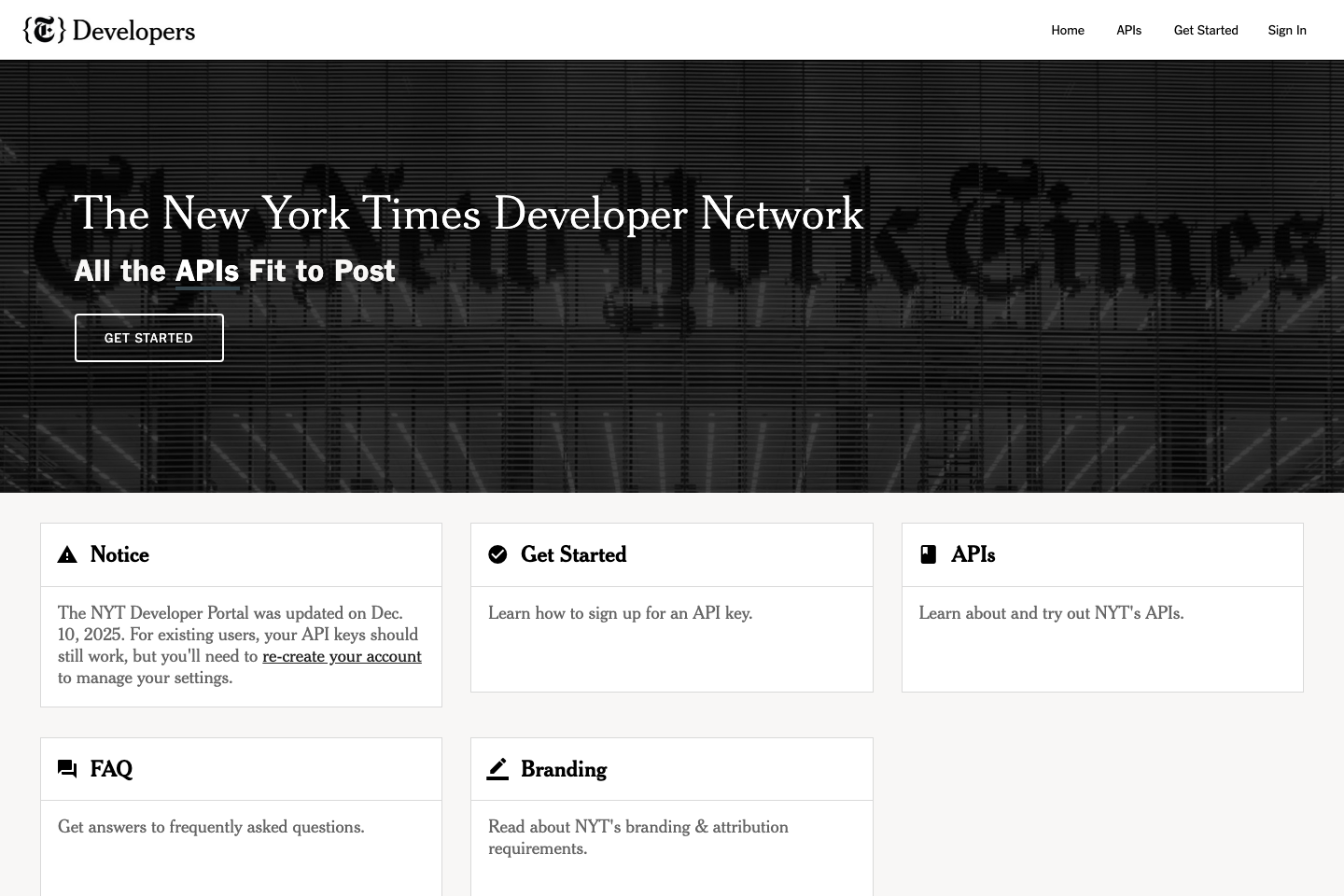Click the Notice card heading
The height and width of the screenshot is (896, 1344).
click(119, 554)
